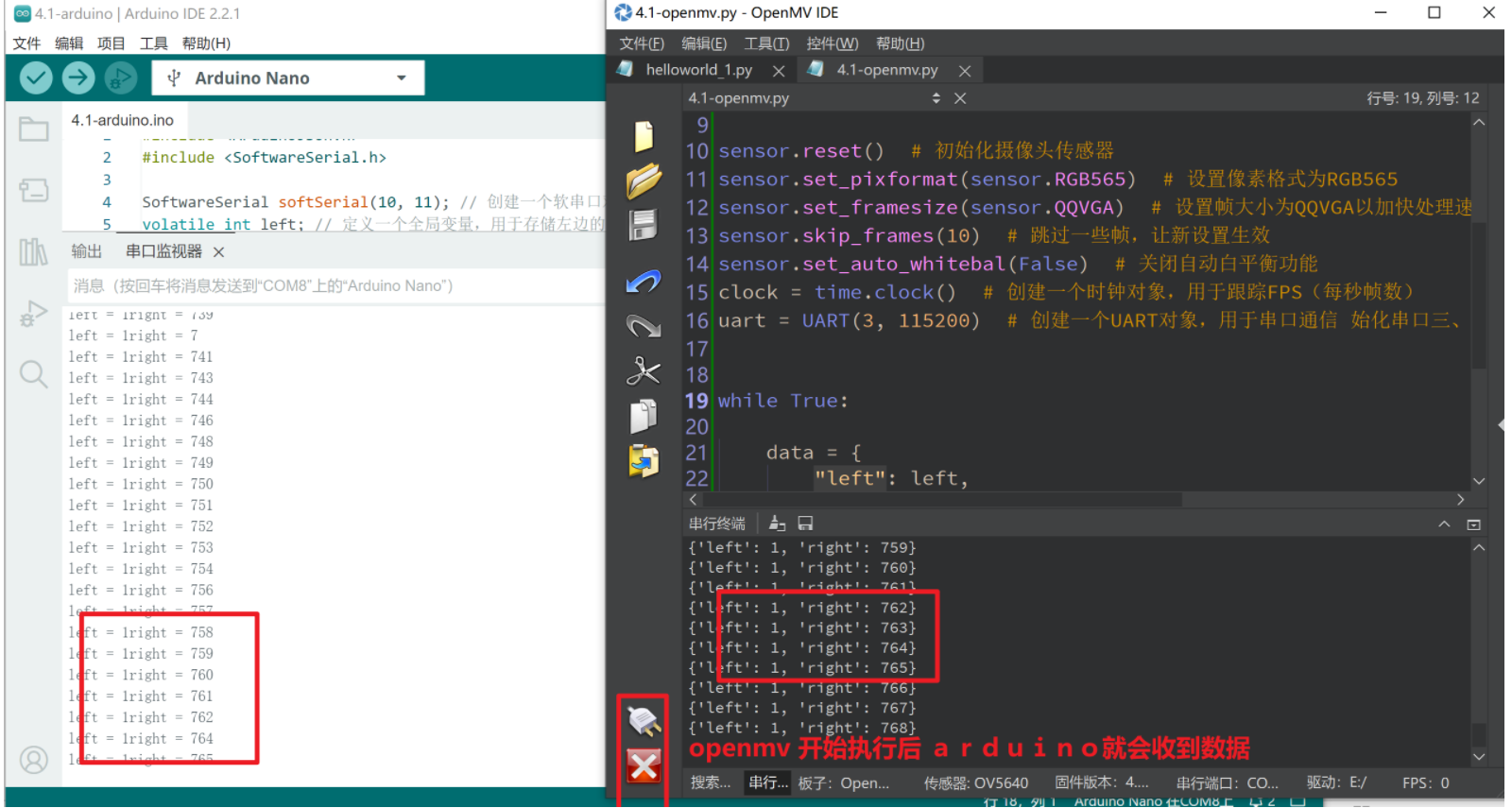Open the Arduino Sketchbook folder icon
1512x808 pixels.
click(34, 129)
